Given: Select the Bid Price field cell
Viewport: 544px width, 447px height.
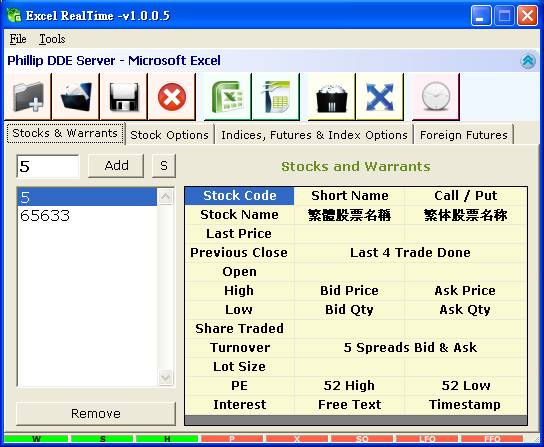Looking at the screenshot, I should pyautogui.click(x=349, y=290).
